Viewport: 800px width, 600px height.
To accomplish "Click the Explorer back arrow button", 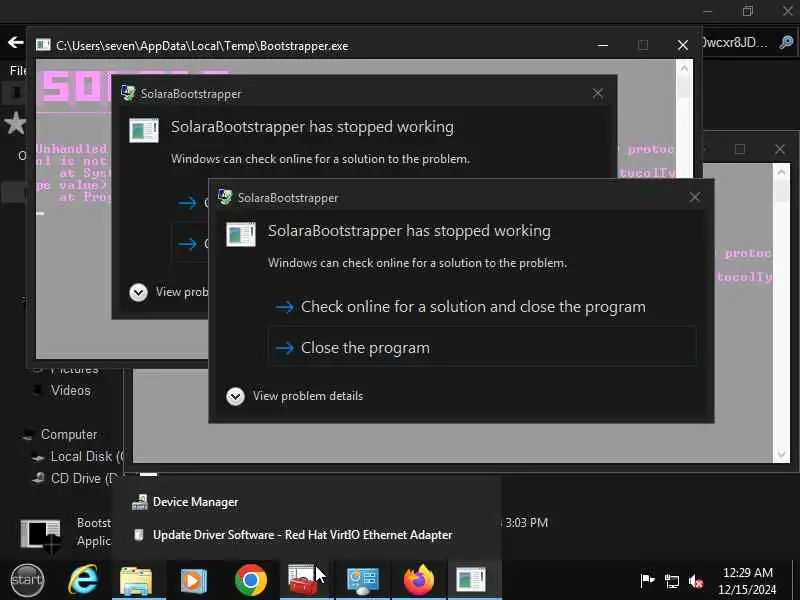I will 16,42.
